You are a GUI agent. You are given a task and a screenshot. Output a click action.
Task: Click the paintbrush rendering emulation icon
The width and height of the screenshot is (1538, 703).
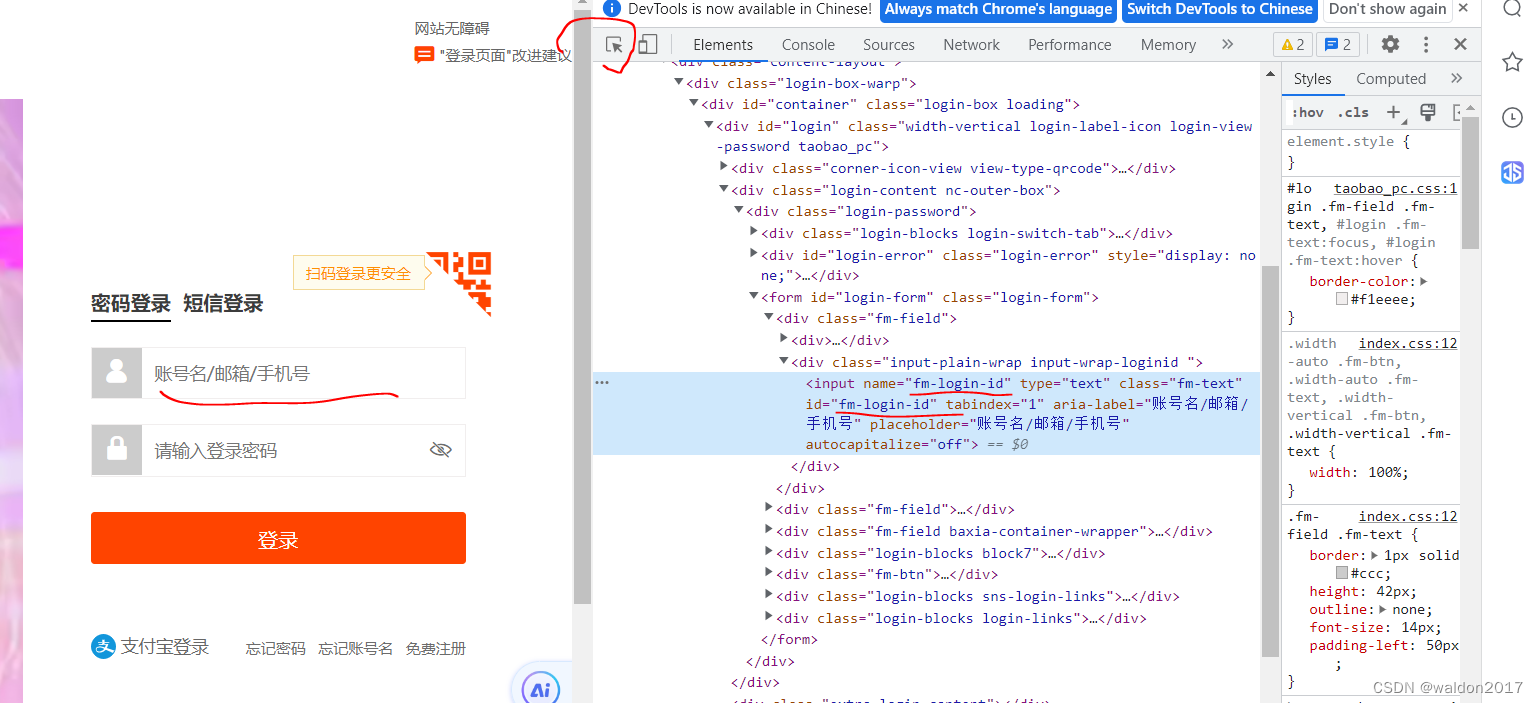click(x=1428, y=112)
